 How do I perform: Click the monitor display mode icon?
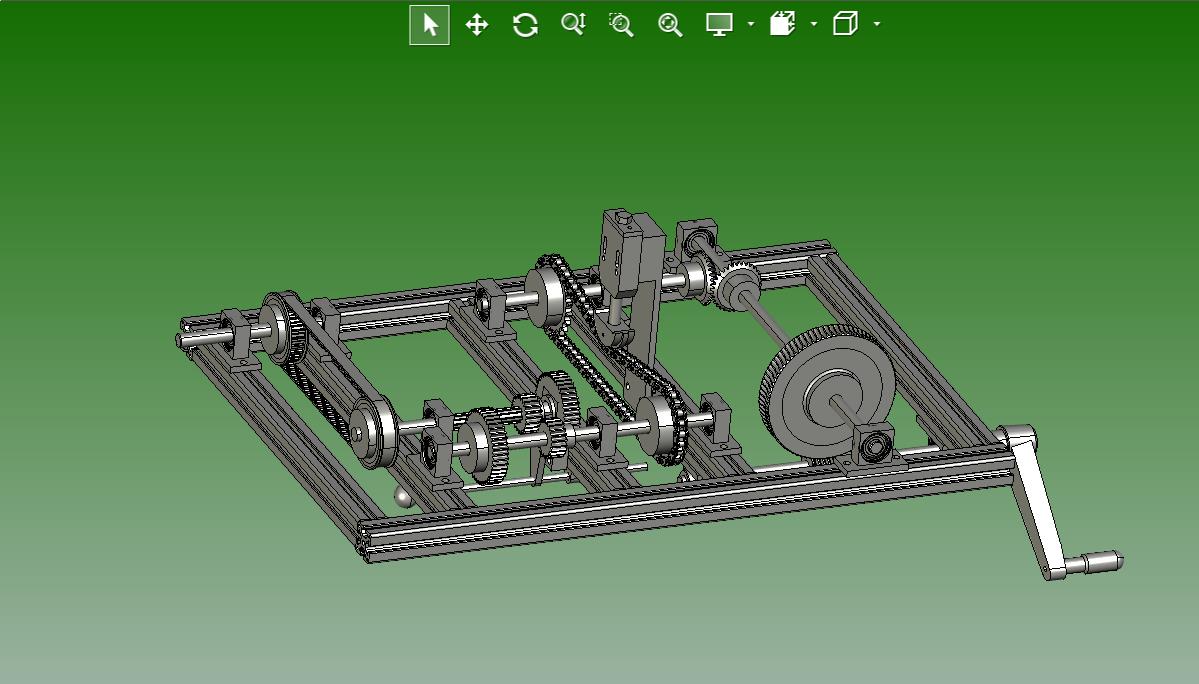720,24
